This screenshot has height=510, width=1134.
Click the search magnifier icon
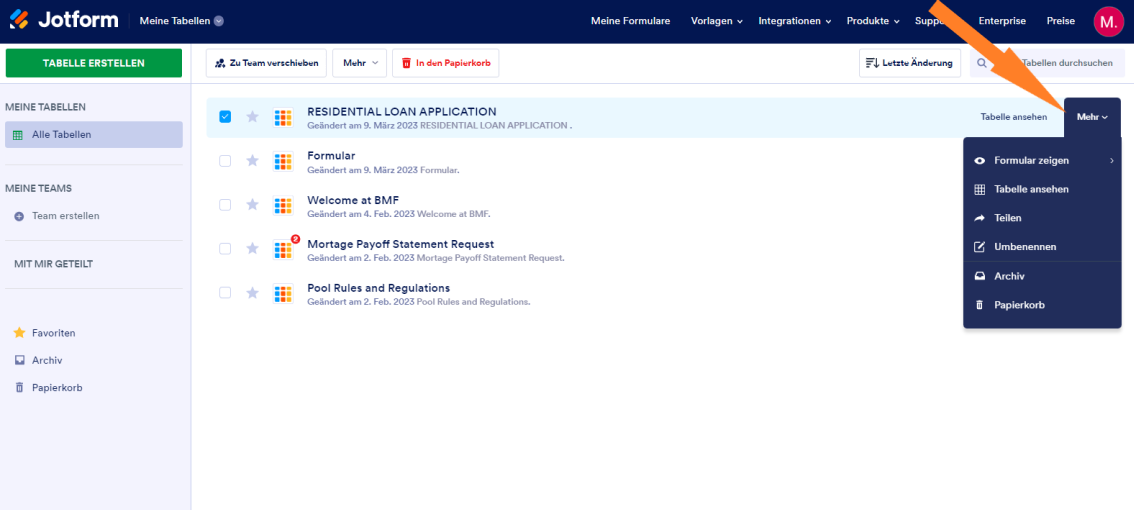[x=982, y=63]
